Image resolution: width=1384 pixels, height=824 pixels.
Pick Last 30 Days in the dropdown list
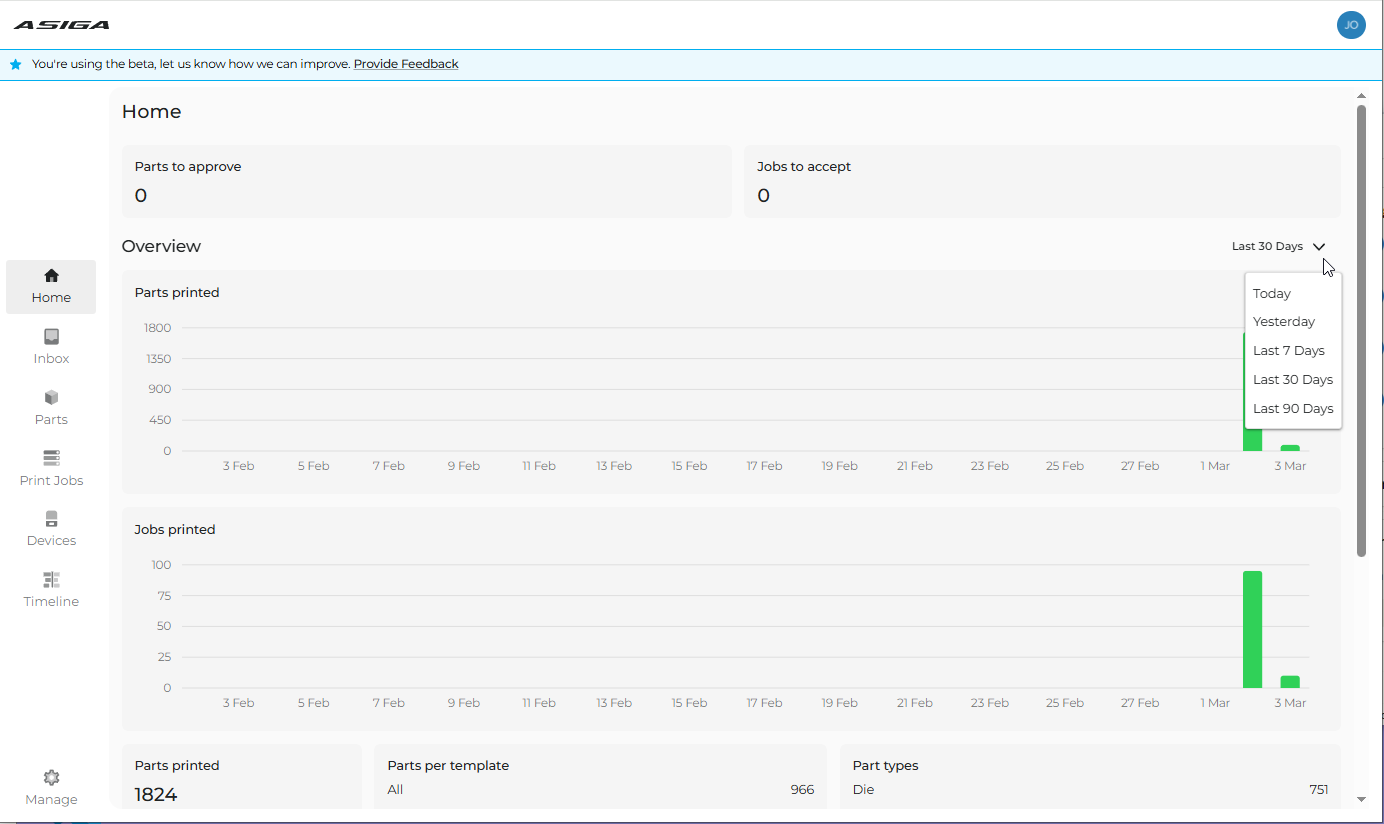(x=1293, y=380)
